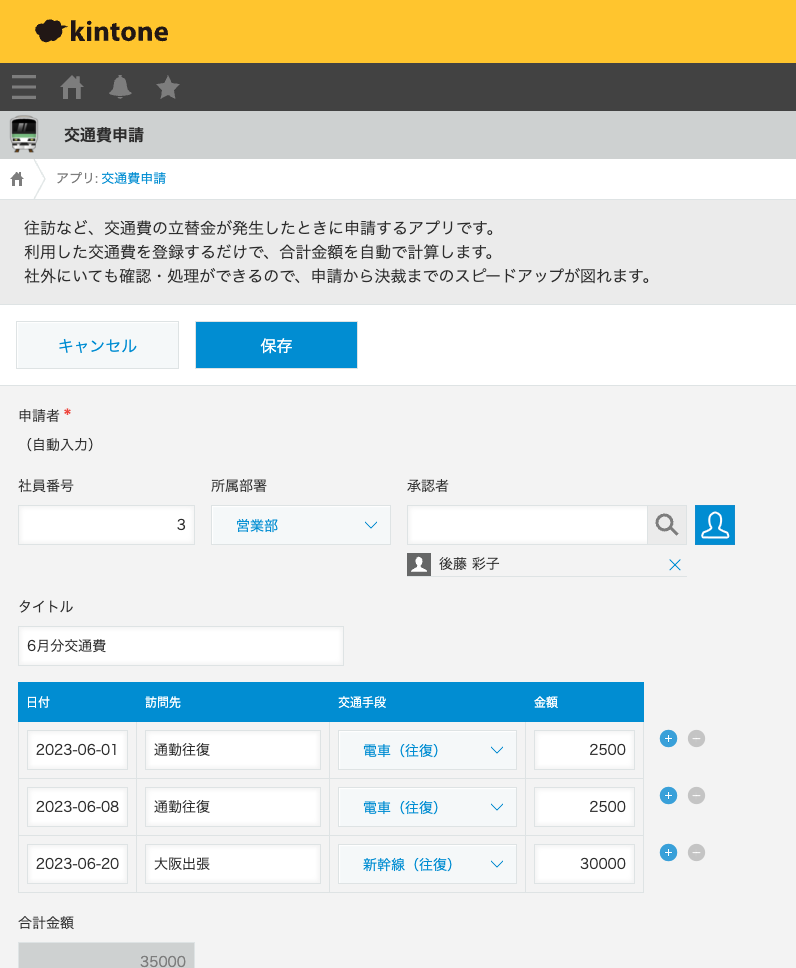Edit amount in 2023-06-08 row
796x968 pixels.
[x=584, y=806]
